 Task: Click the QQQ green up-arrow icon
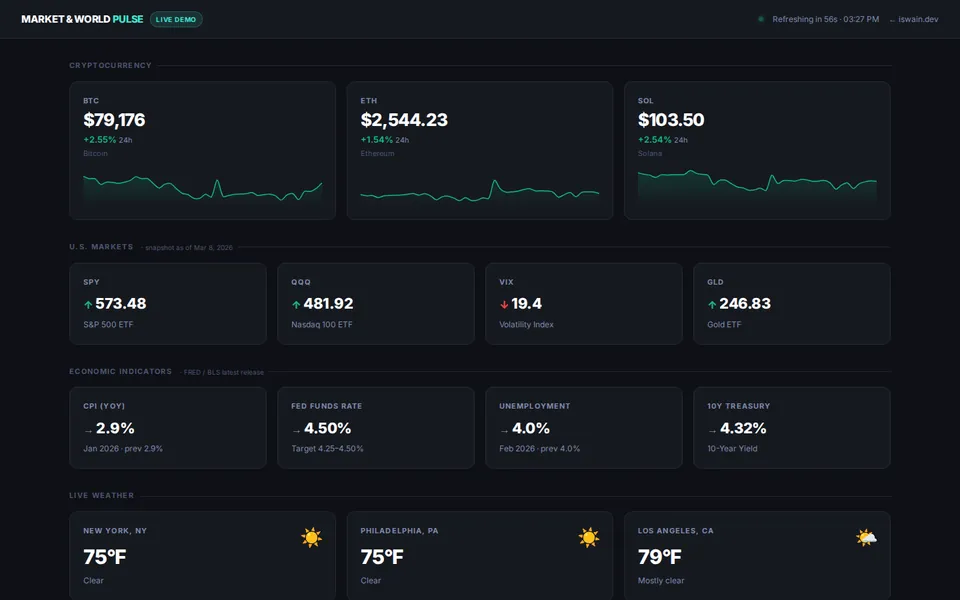pos(296,304)
